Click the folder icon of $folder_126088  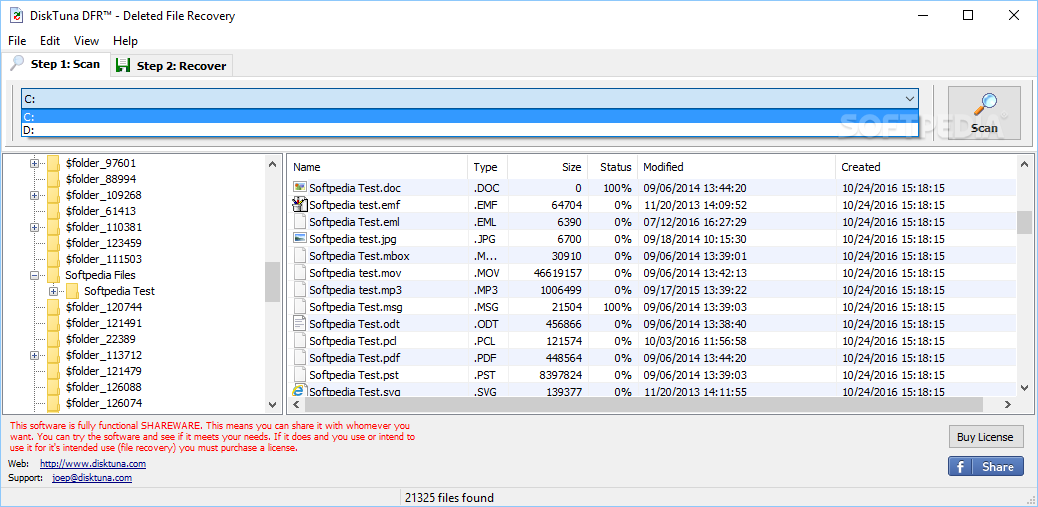point(54,387)
